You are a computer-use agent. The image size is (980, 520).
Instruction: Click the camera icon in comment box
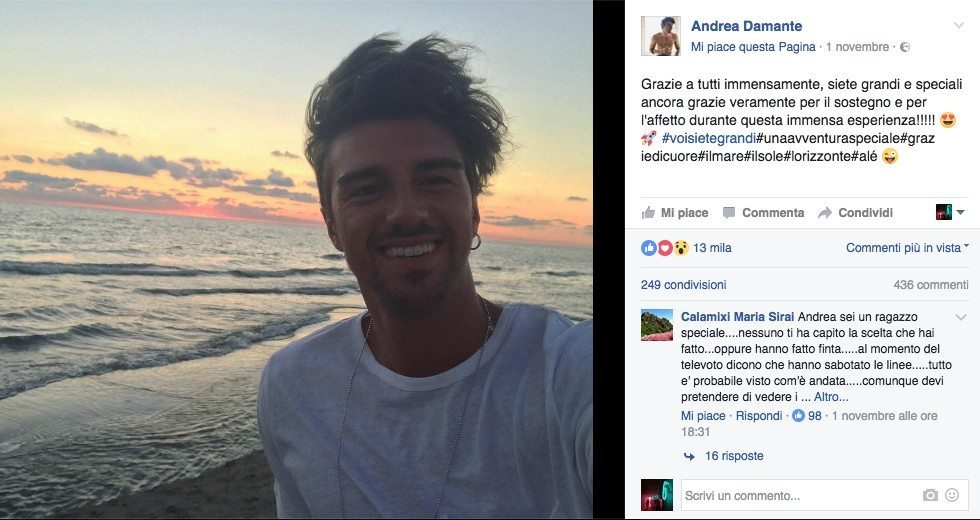click(930, 496)
